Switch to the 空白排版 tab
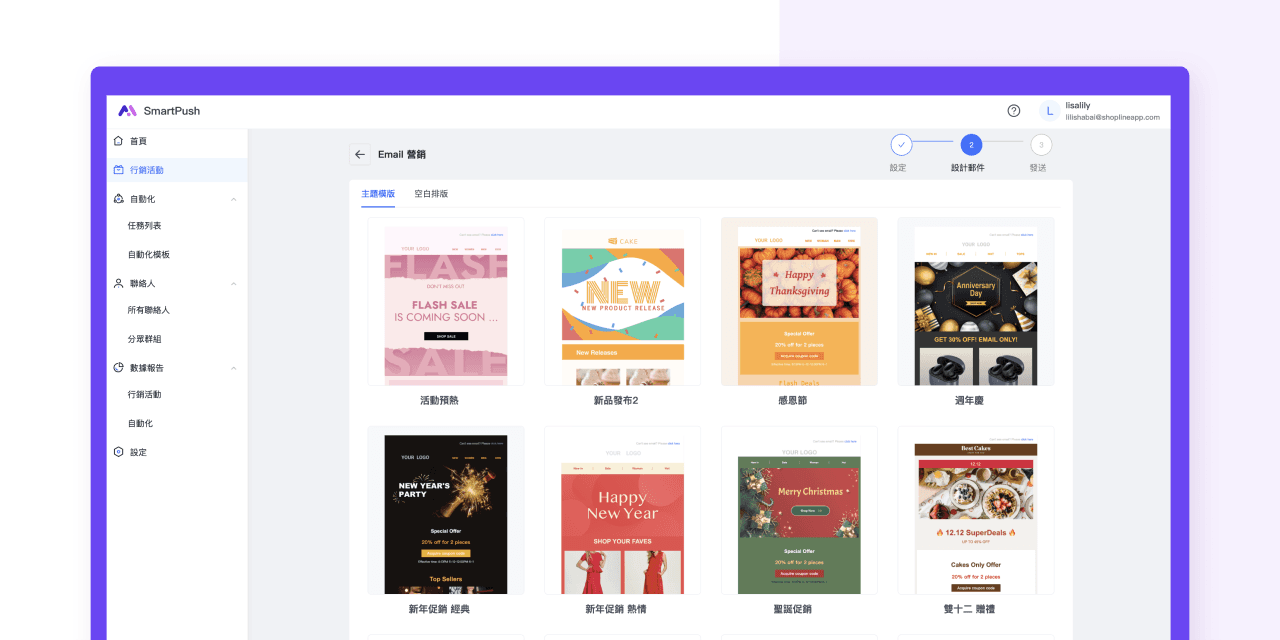The height and width of the screenshot is (640, 1280). coord(431,194)
